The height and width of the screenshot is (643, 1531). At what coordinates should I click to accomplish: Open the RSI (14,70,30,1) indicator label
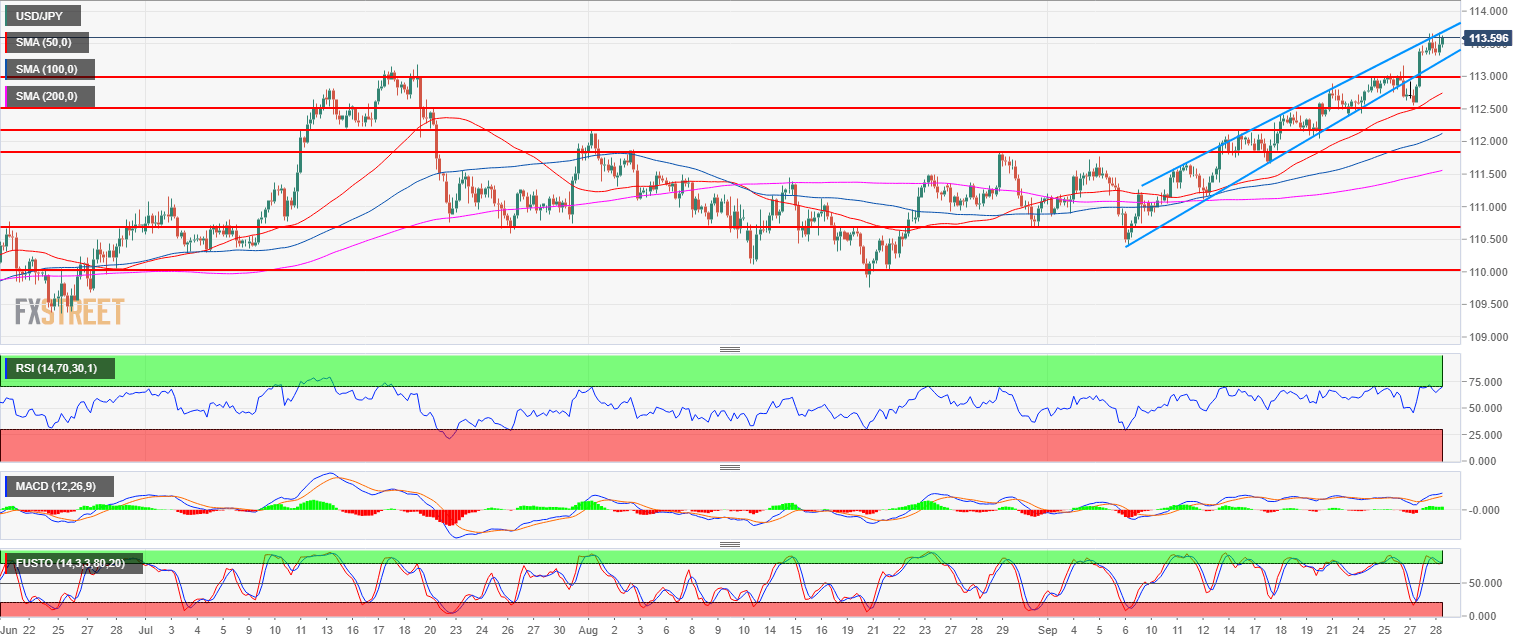62,369
